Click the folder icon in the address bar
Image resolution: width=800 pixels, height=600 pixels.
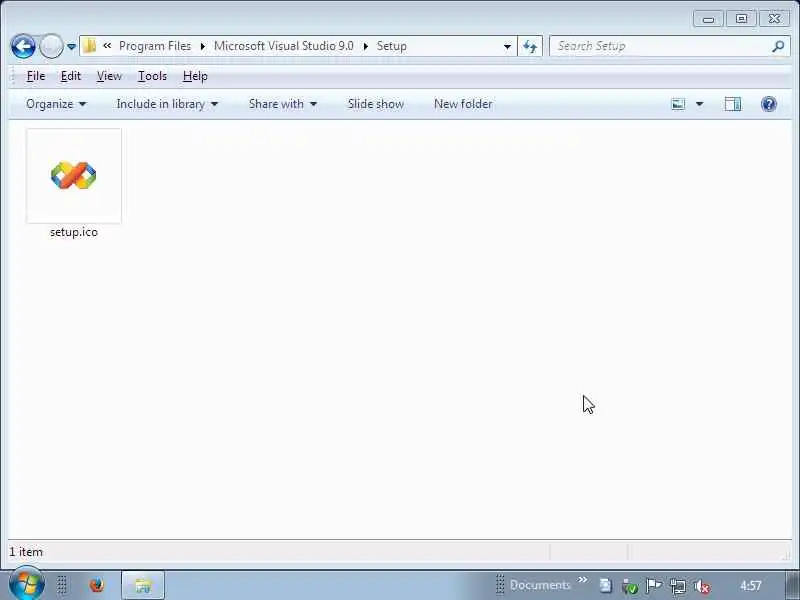[89, 46]
